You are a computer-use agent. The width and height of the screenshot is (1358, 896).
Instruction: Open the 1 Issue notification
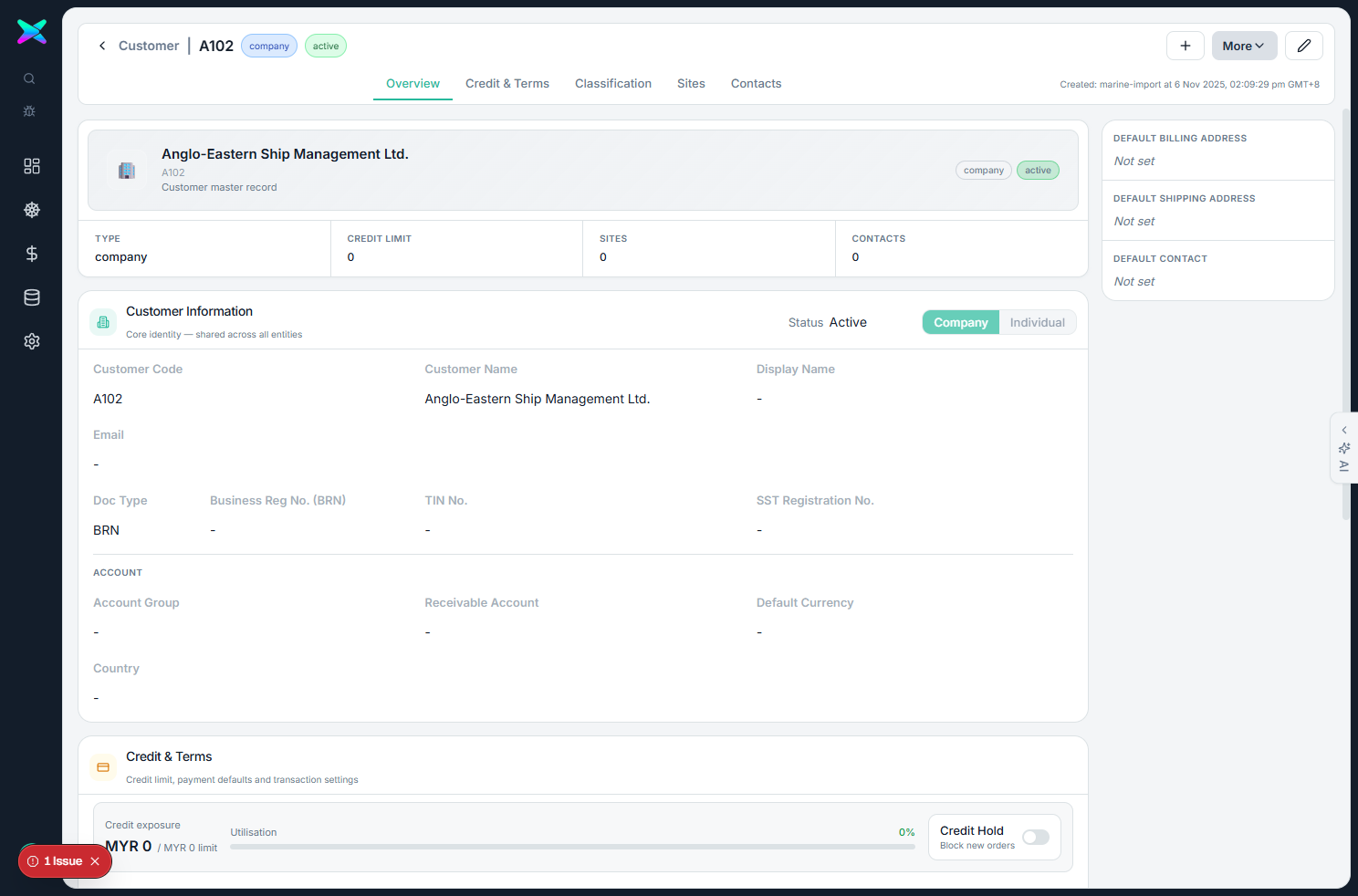pos(63,861)
